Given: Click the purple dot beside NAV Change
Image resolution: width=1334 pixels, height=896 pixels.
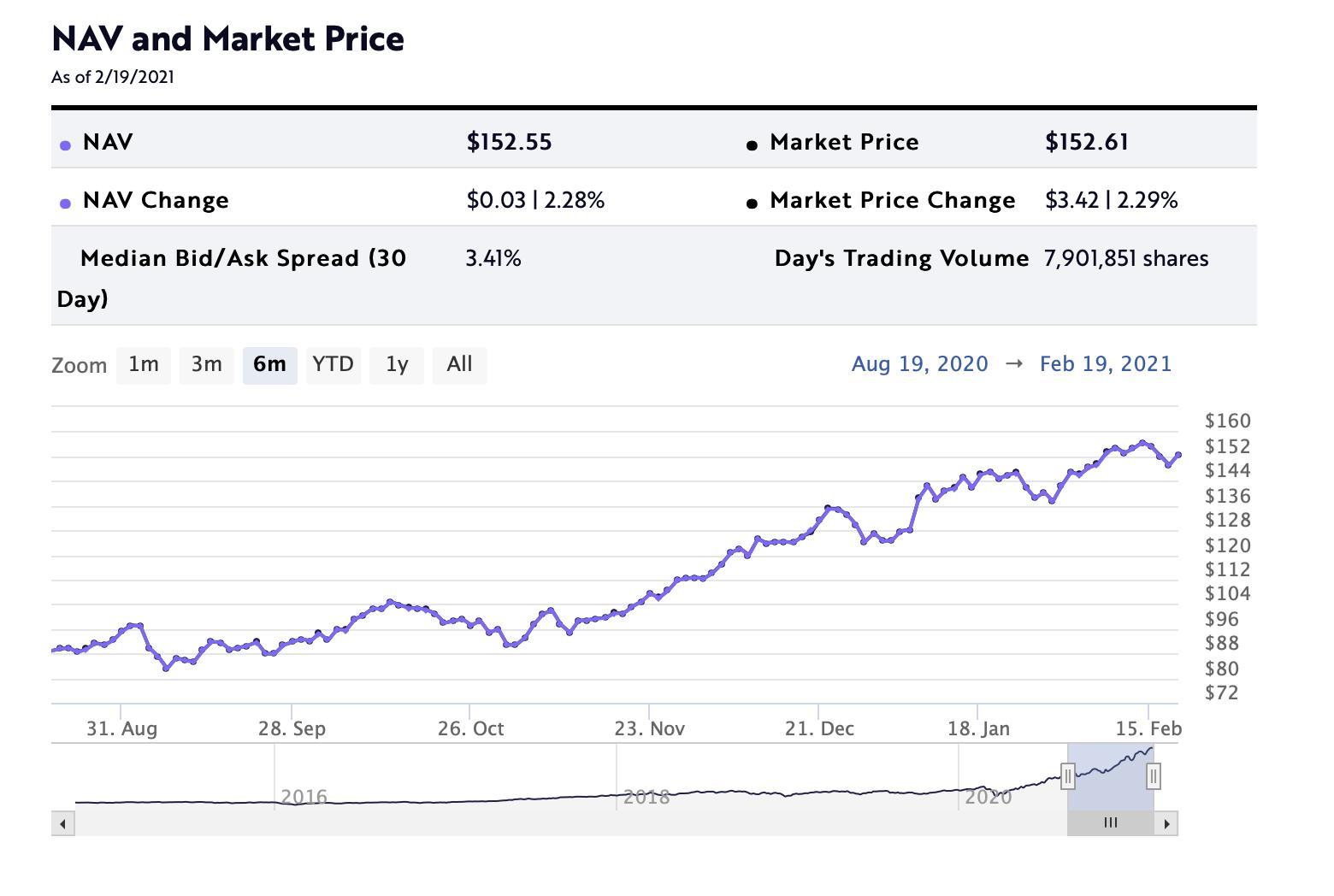Looking at the screenshot, I should pos(65,203).
